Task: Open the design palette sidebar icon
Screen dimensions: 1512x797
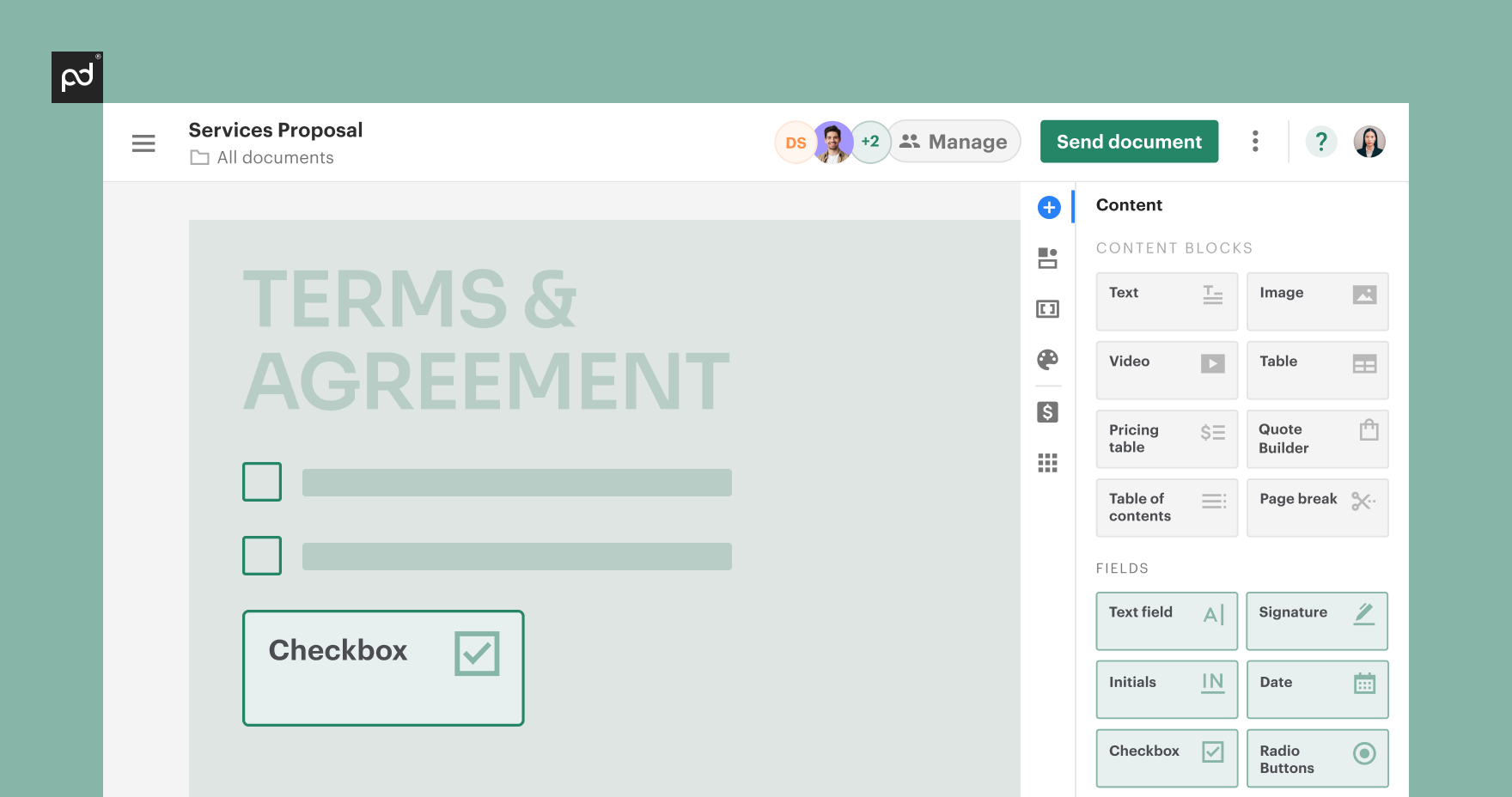Action: (1047, 360)
